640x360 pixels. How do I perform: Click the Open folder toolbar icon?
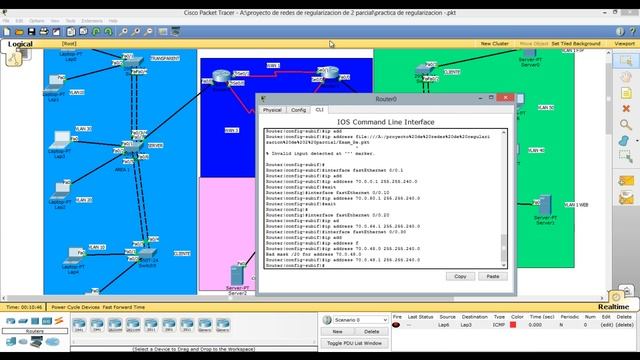click(19, 32)
